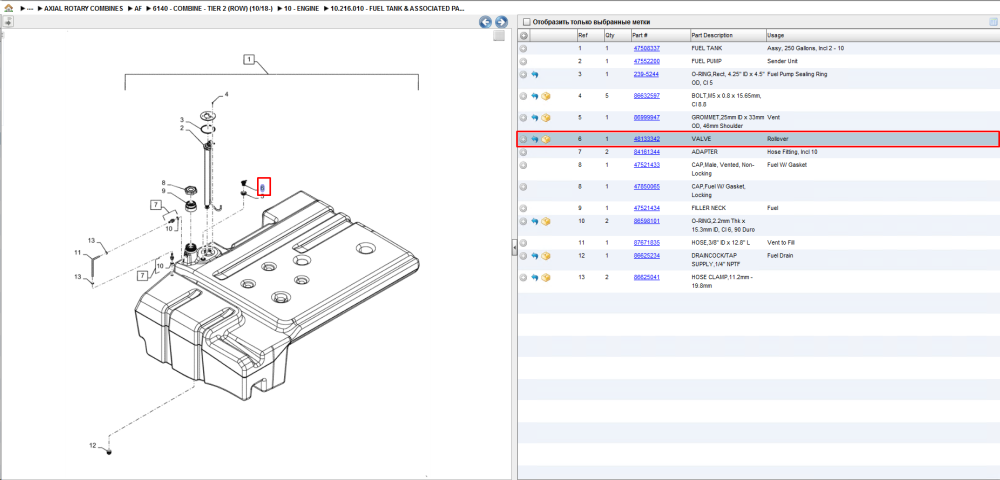Select the 'Vent to Fill' usage cell
The width and height of the screenshot is (1000, 480).
coord(782,243)
